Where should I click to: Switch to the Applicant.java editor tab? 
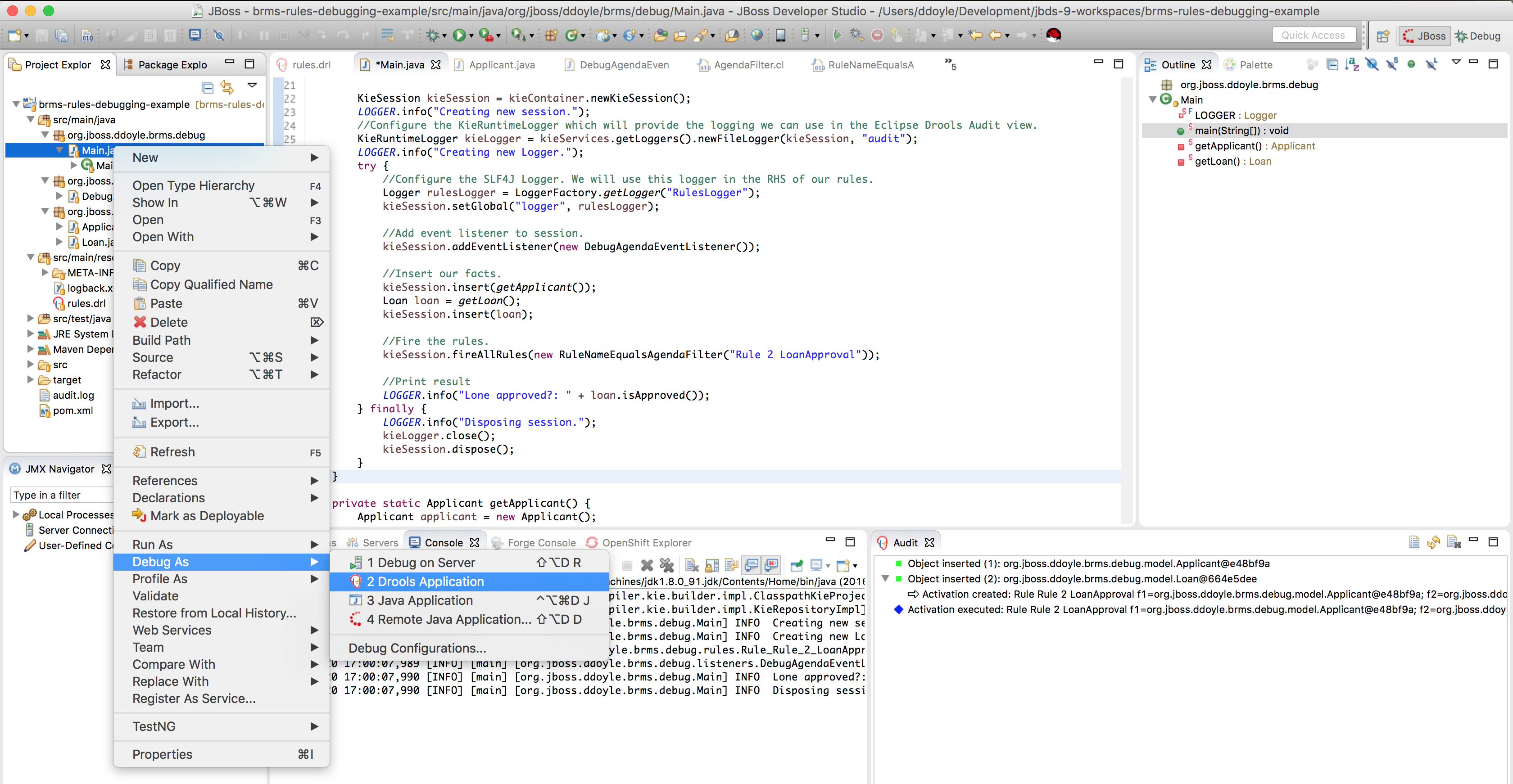pyautogui.click(x=501, y=64)
